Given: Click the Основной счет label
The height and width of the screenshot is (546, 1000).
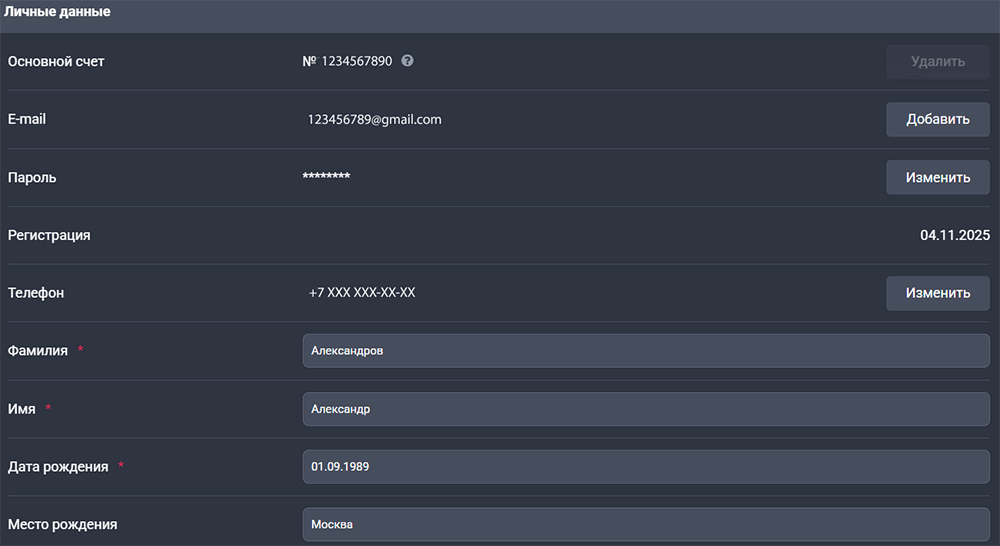Looking at the screenshot, I should (56, 61).
